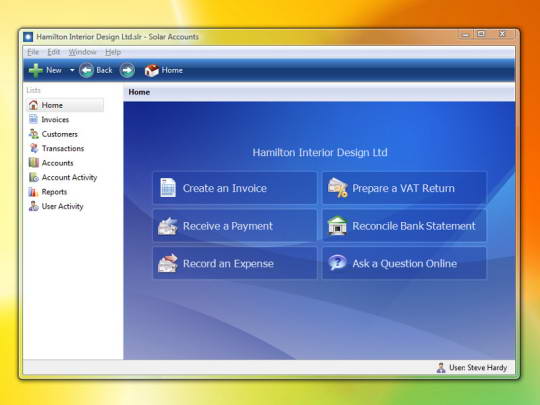
Task: Minimize the Solar Accounts window
Action: (465, 34)
